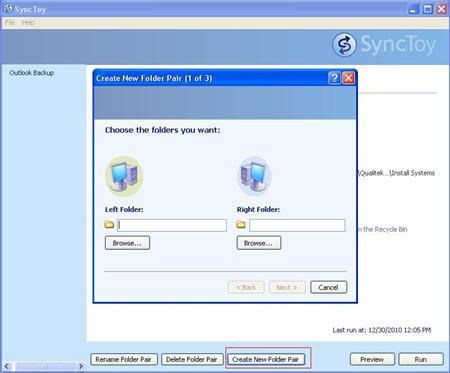
Task: Open the File menu
Action: [10, 22]
